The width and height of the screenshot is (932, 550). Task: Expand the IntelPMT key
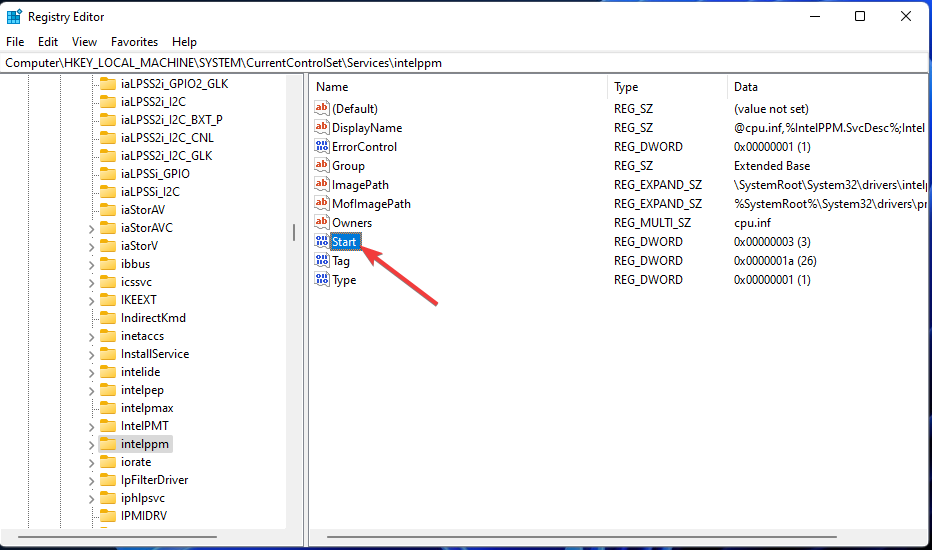(92, 427)
